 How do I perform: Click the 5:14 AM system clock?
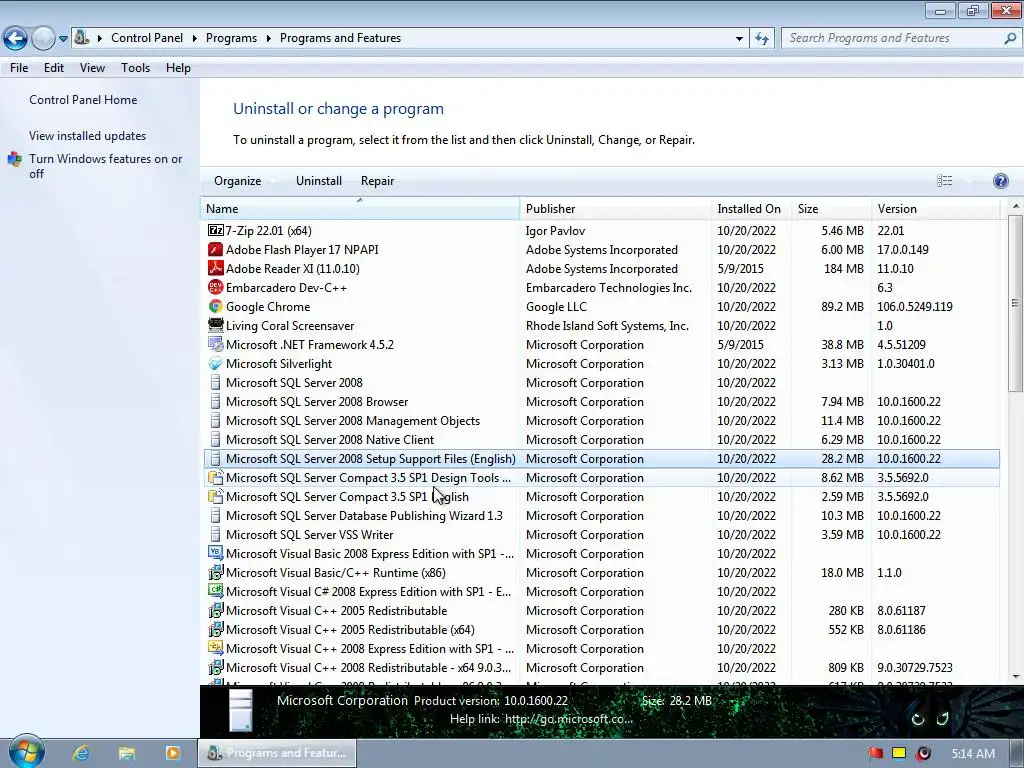click(x=973, y=754)
